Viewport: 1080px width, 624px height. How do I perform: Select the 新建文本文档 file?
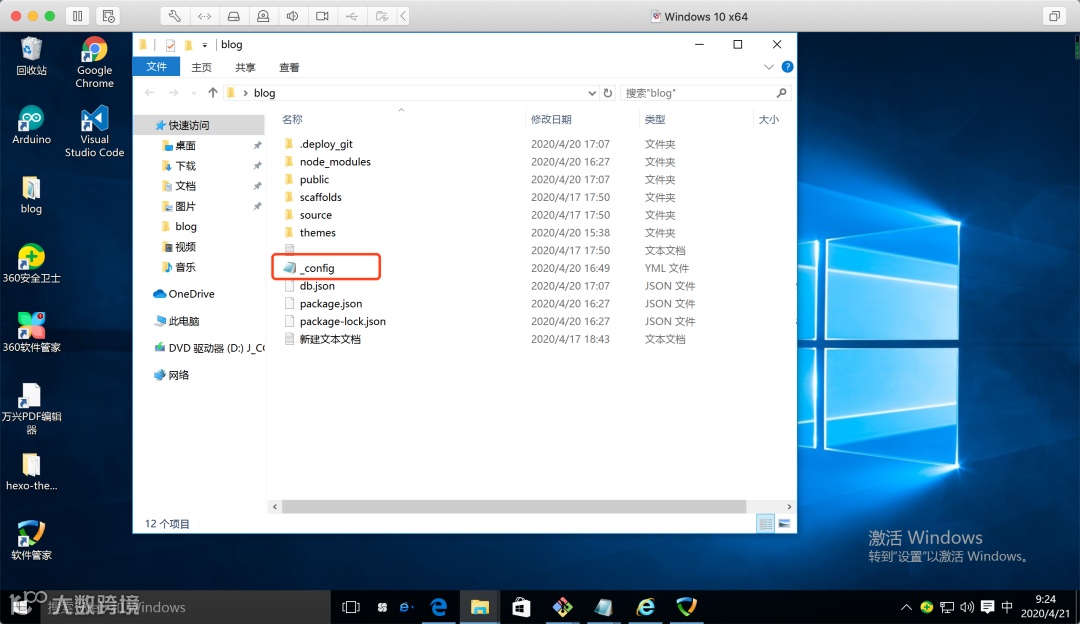click(330, 340)
